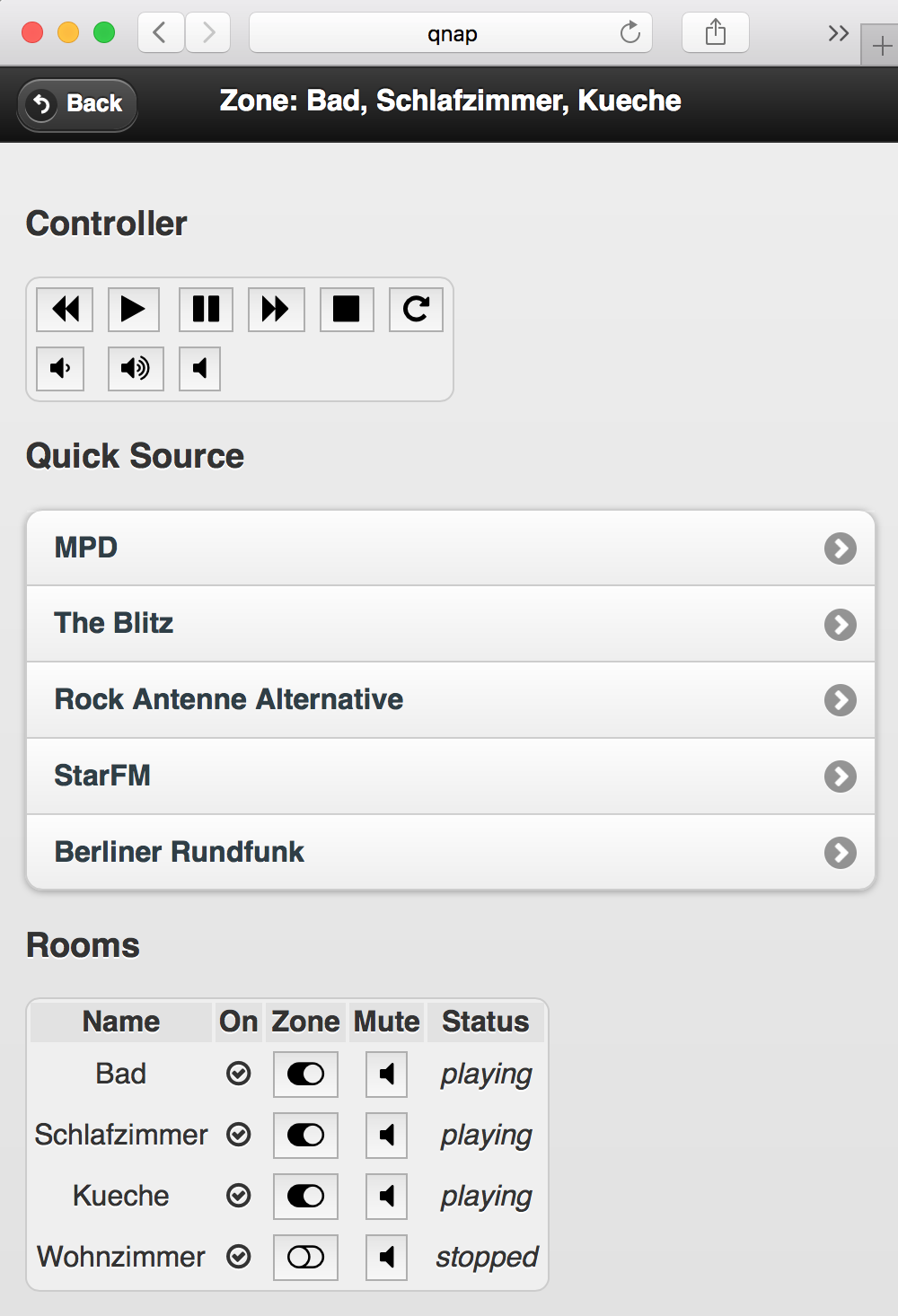Stop playback with the square stop icon
The height and width of the screenshot is (1316, 898).
point(347,310)
